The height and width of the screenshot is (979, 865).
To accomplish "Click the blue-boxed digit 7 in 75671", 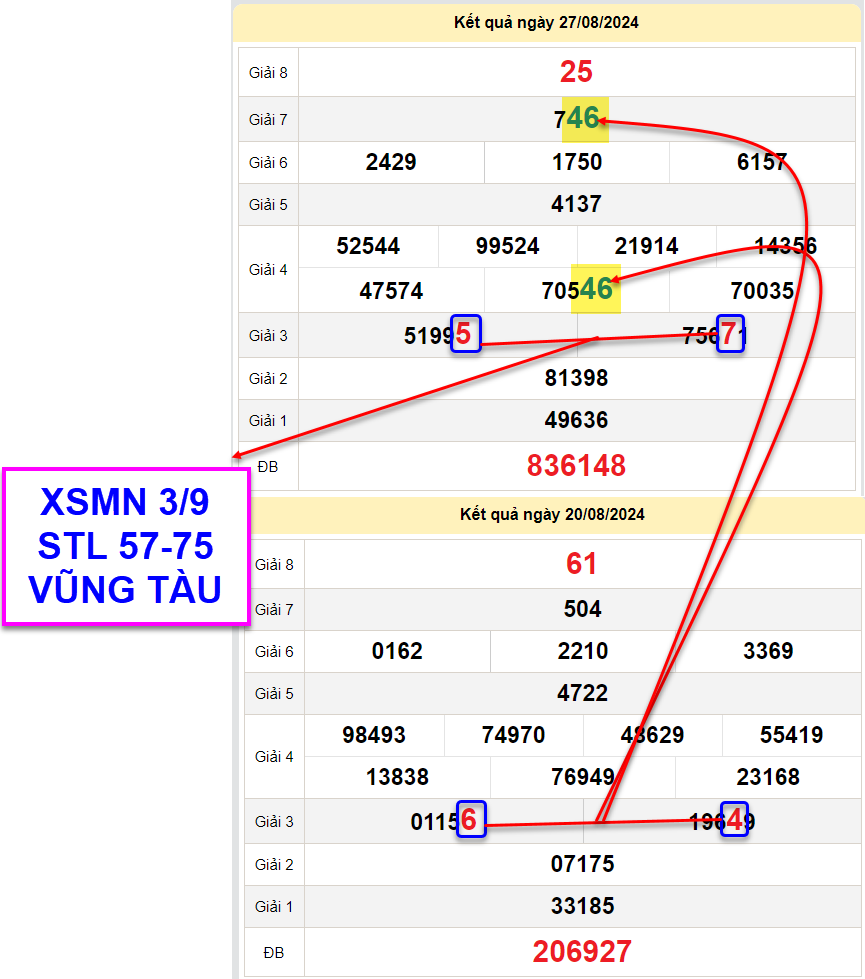I will coord(731,334).
